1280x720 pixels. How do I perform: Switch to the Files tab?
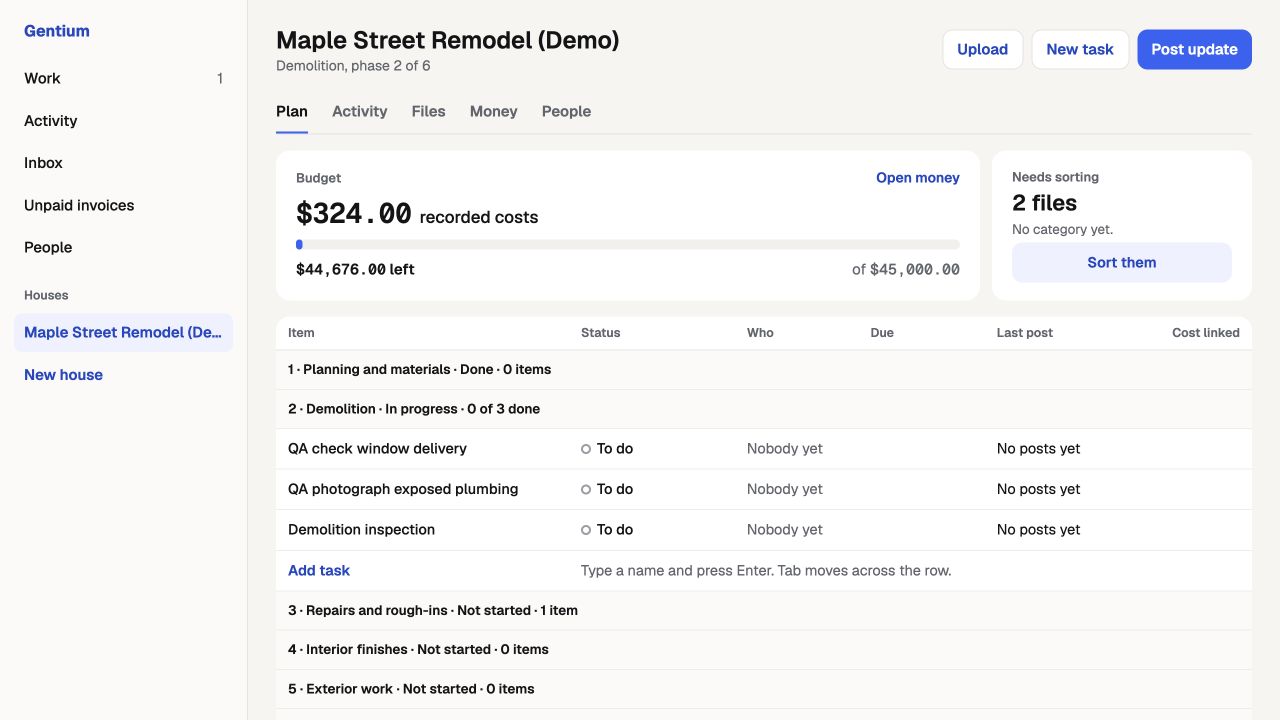[x=428, y=112]
